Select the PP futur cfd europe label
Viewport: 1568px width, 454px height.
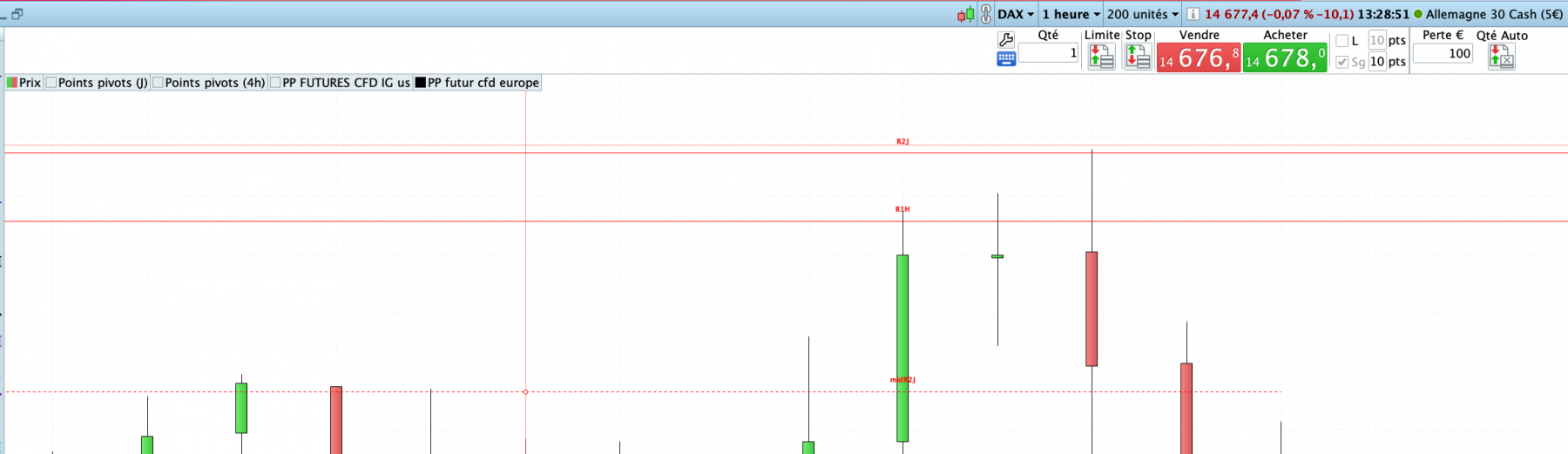coord(483,83)
